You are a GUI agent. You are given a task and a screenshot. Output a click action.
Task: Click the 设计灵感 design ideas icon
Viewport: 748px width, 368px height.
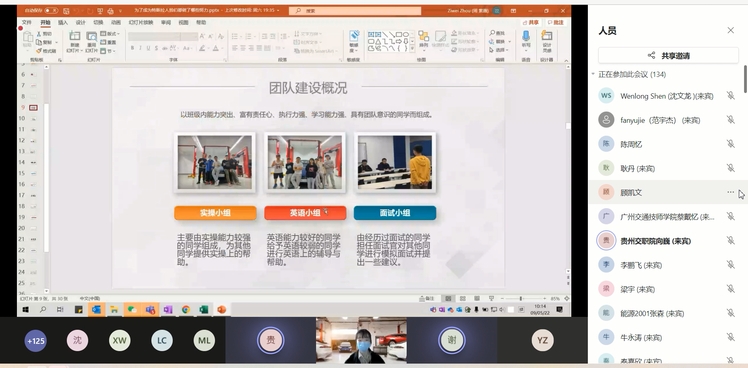pyautogui.click(x=547, y=36)
